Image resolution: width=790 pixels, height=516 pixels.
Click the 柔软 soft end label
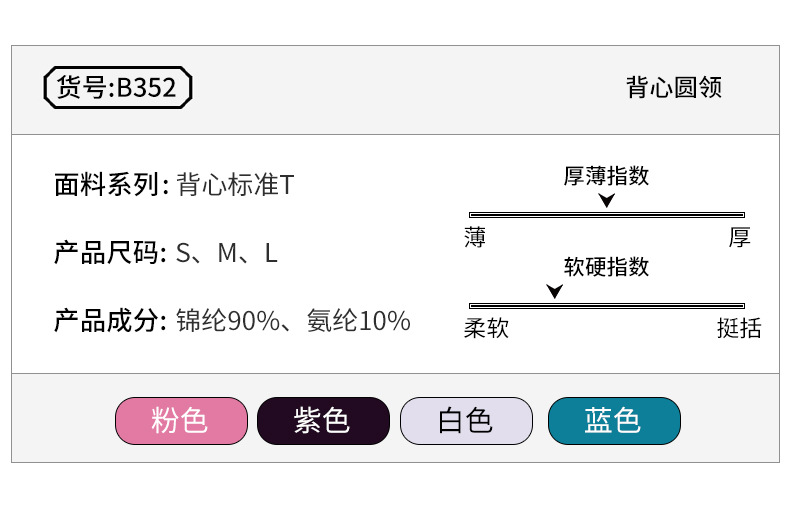pos(487,328)
